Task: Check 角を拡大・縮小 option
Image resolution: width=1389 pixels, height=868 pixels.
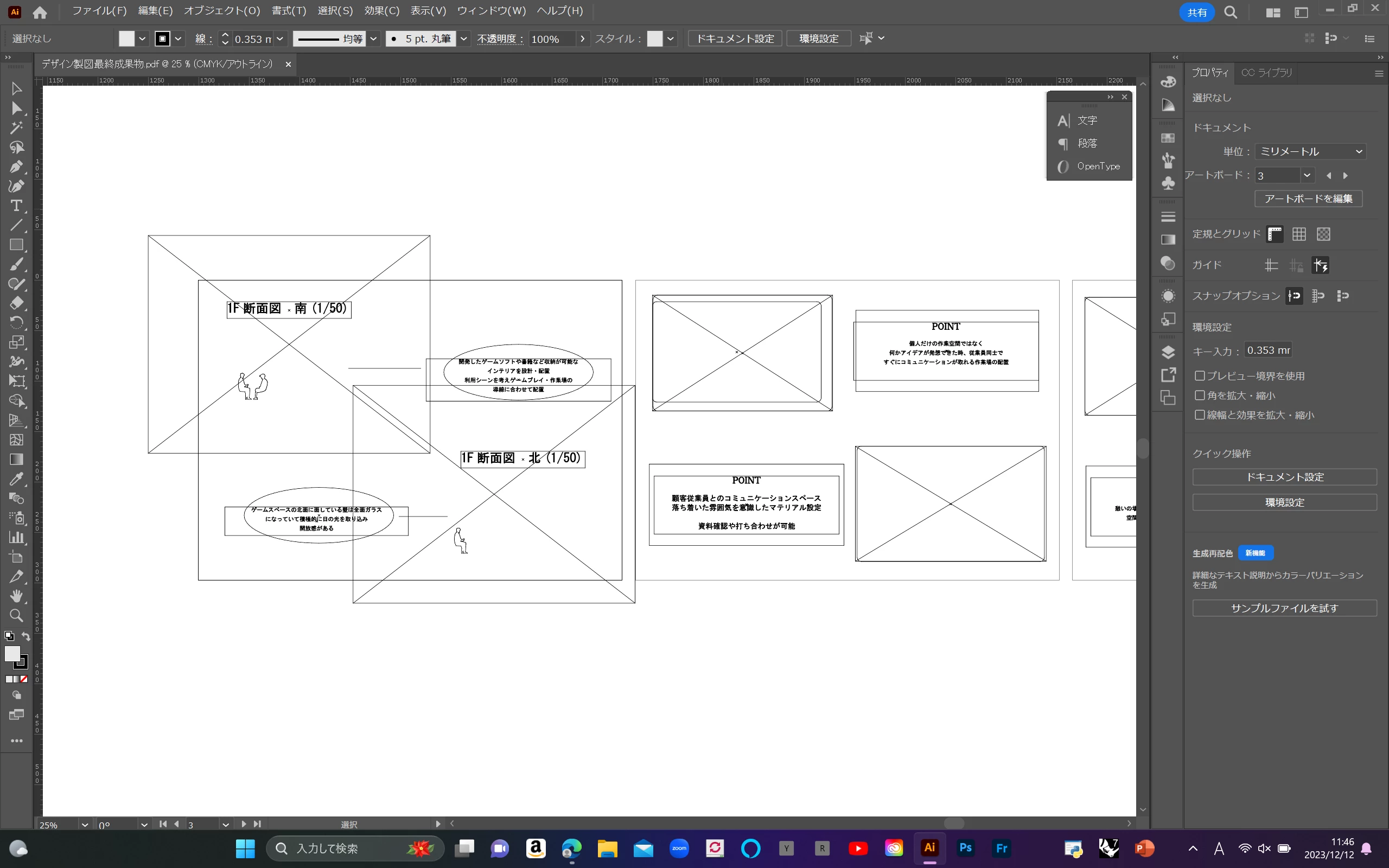Action: click(1200, 395)
